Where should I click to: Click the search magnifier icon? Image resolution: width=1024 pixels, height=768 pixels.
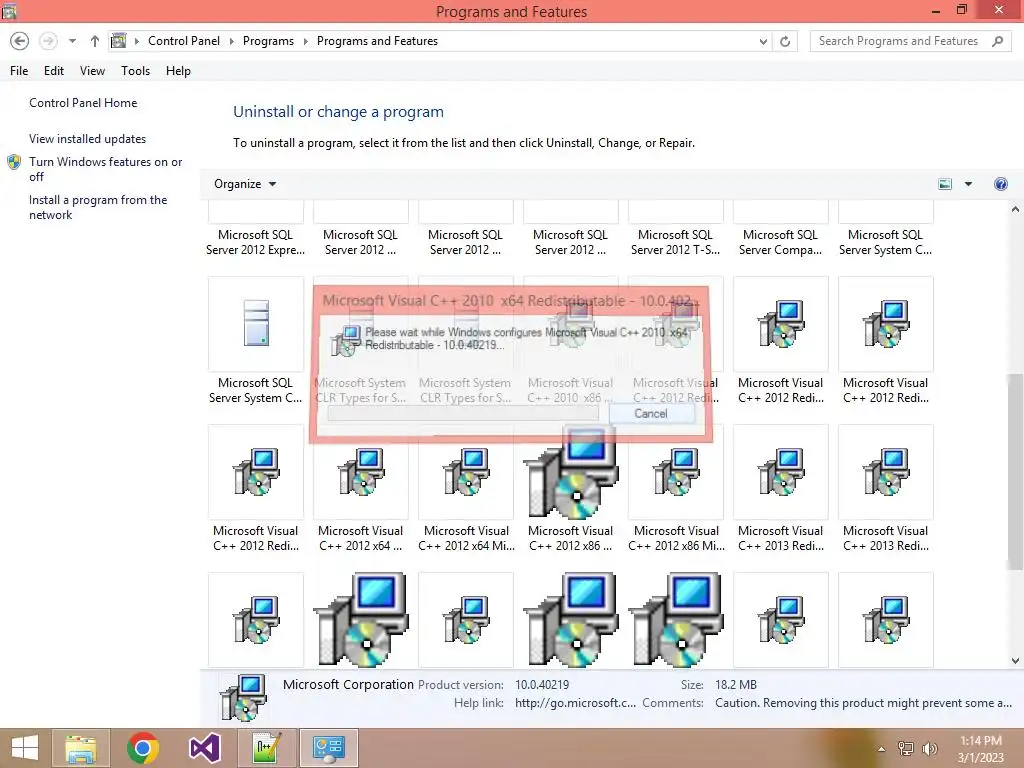[997, 41]
